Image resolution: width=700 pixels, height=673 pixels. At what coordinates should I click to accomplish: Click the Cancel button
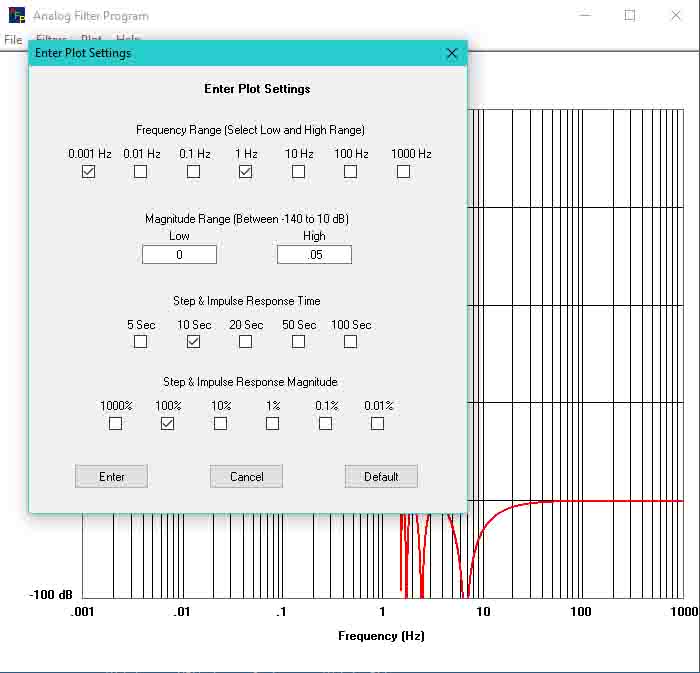tap(246, 476)
